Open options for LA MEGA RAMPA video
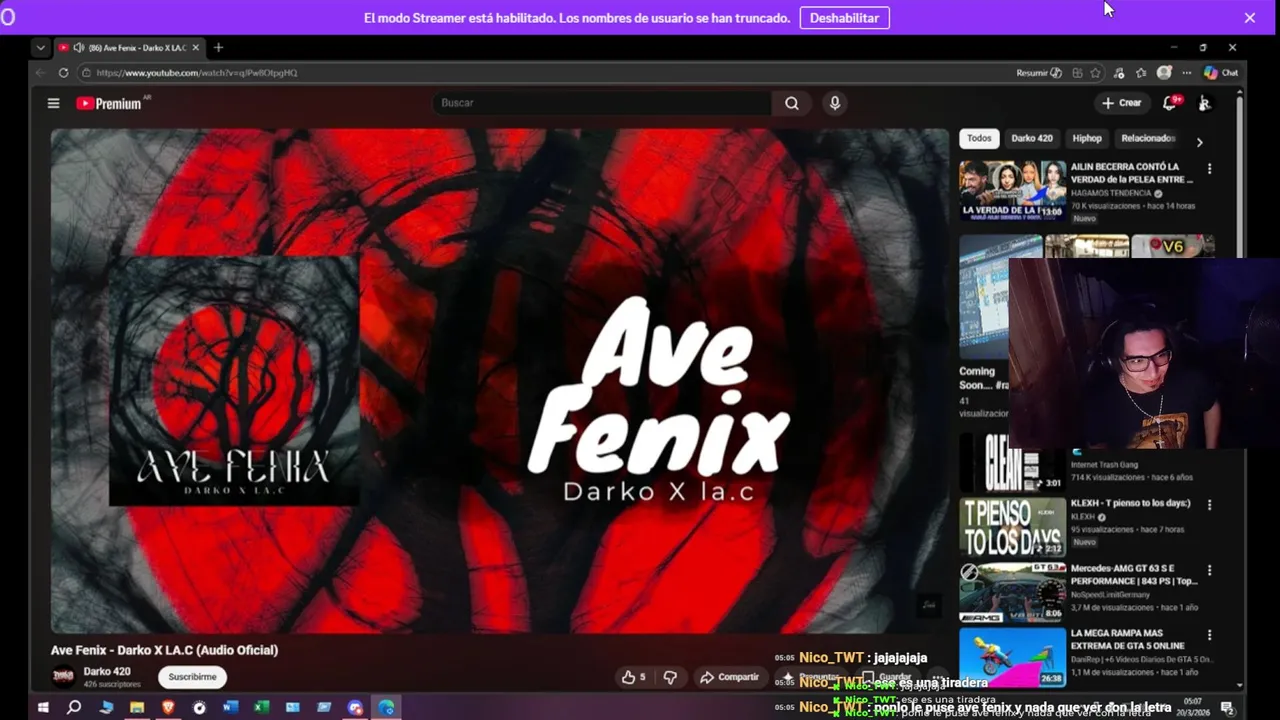The image size is (1280, 720). (1209, 635)
